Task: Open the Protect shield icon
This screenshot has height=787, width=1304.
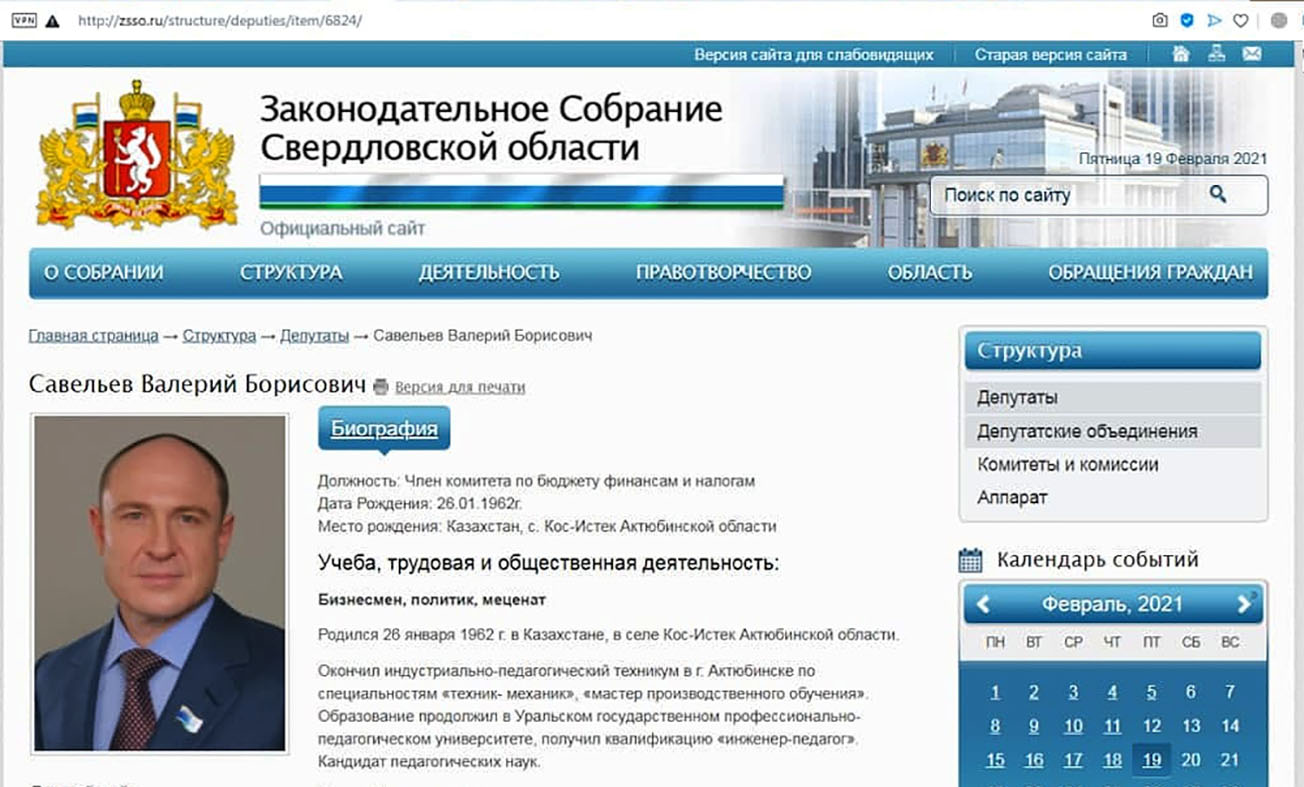Action: click(x=1187, y=18)
